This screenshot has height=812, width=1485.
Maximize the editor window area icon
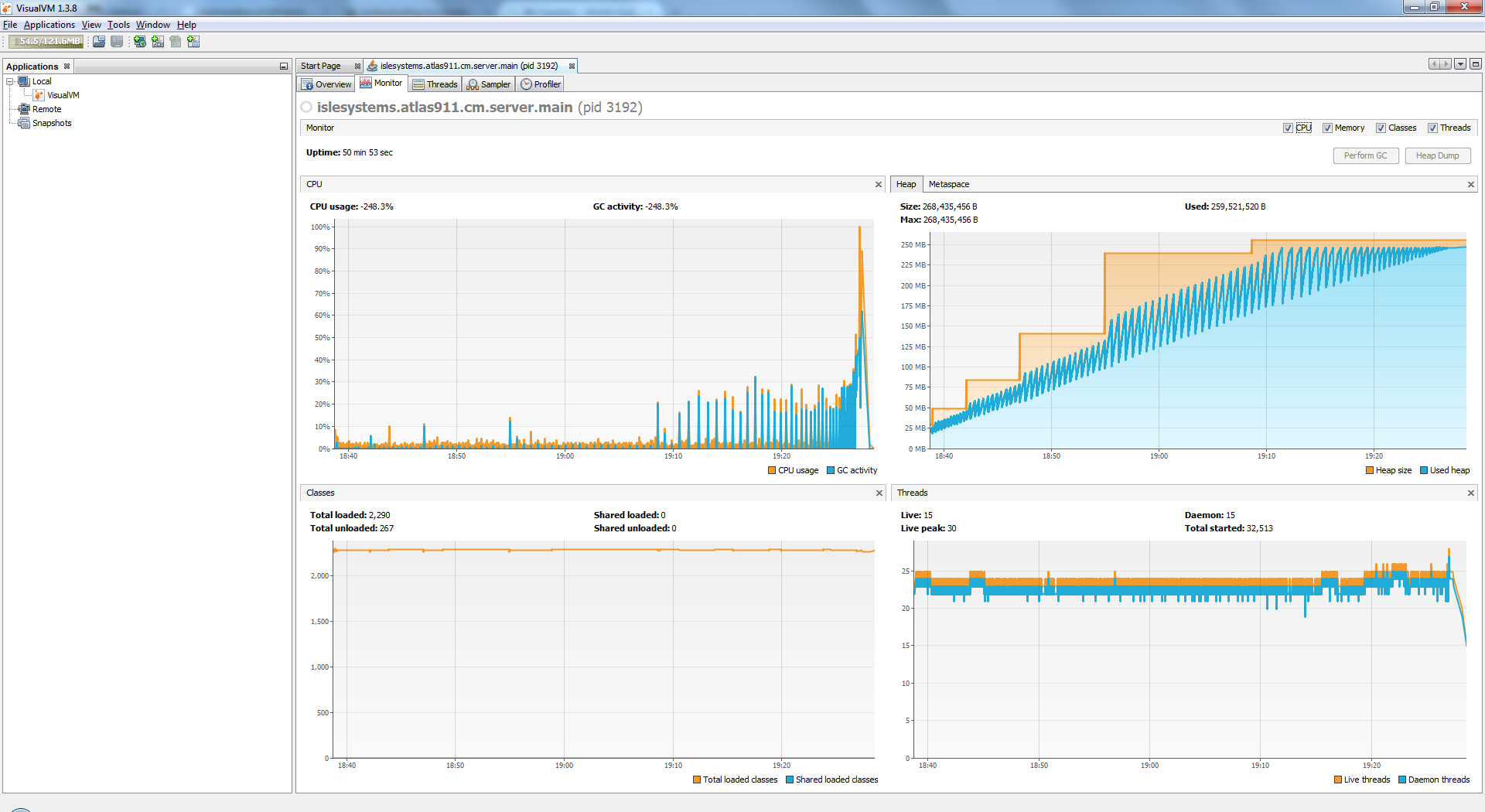click(1476, 64)
